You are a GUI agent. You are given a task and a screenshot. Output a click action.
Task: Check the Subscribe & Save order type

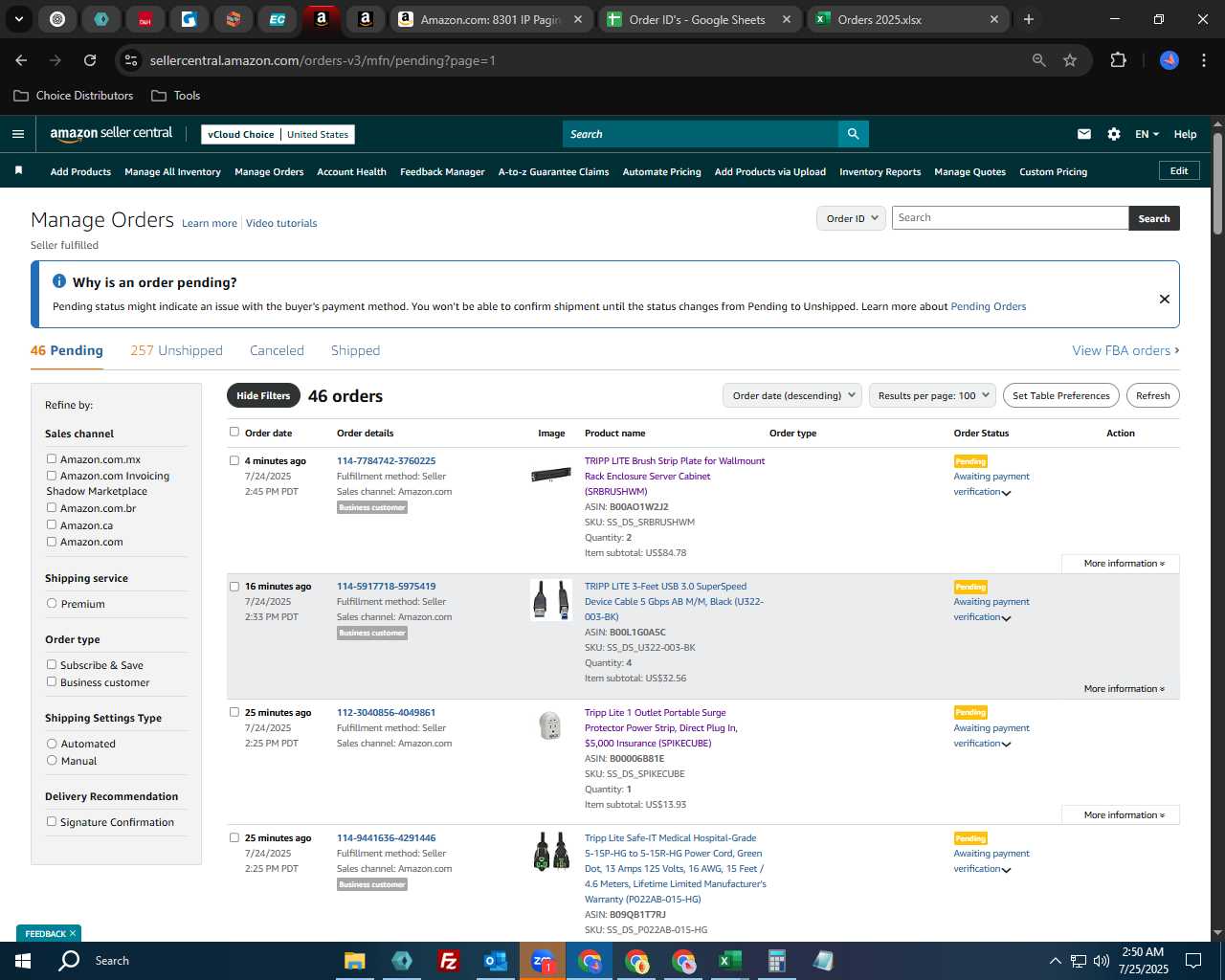(52, 665)
